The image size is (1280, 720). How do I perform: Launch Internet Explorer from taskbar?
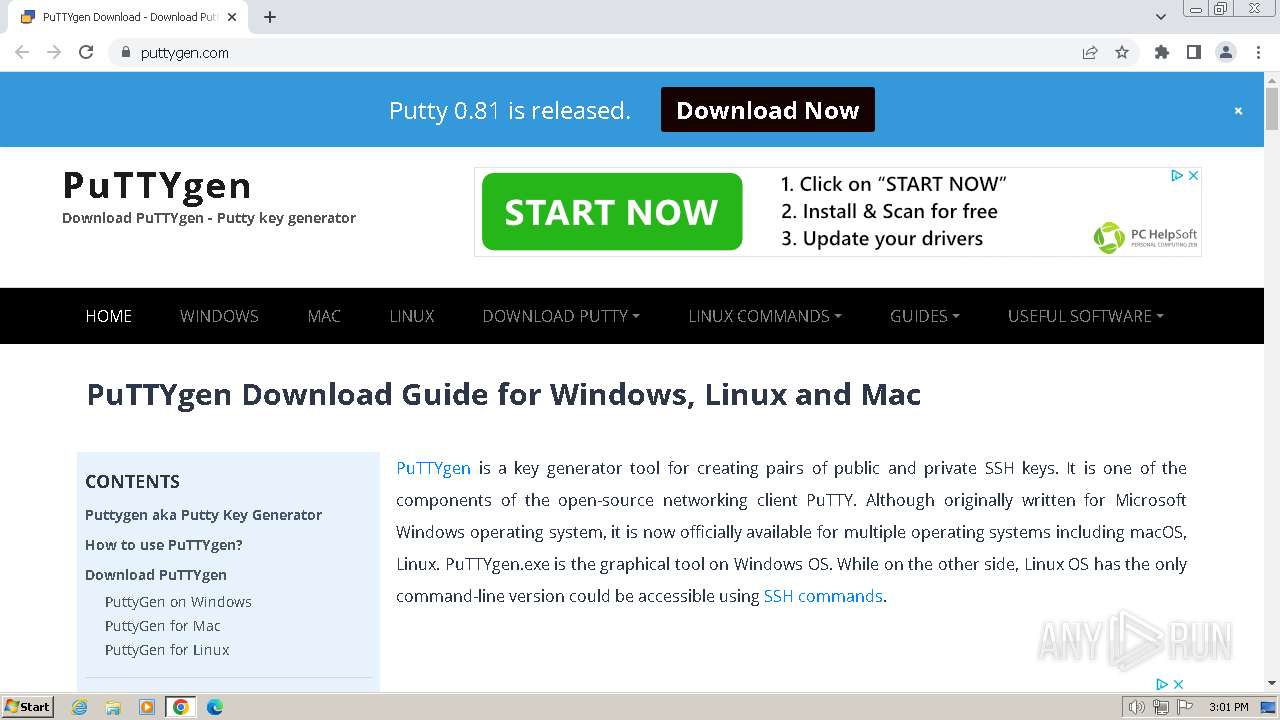coord(79,707)
